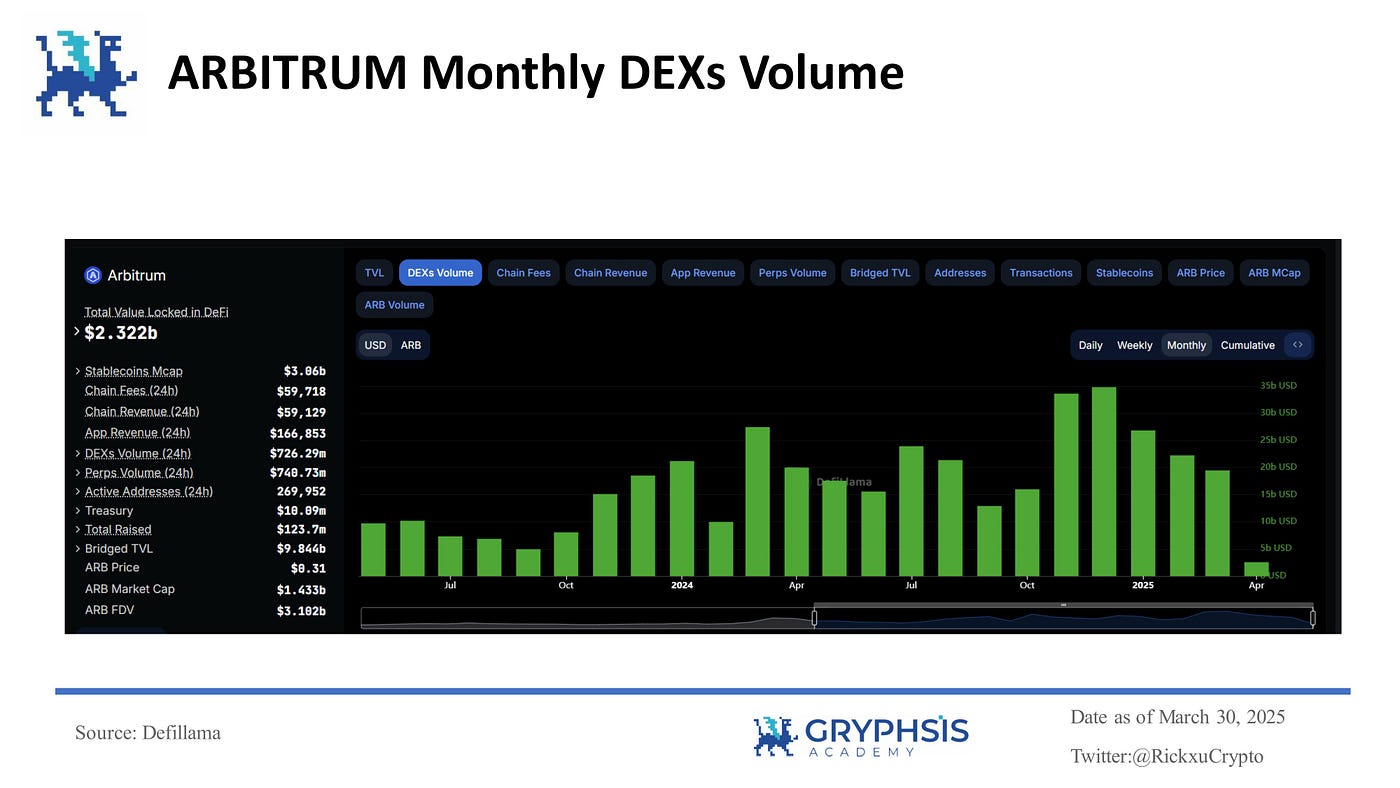Click the $9.844b bridged TVL value
The height and width of the screenshot is (788, 1400).
click(x=301, y=549)
